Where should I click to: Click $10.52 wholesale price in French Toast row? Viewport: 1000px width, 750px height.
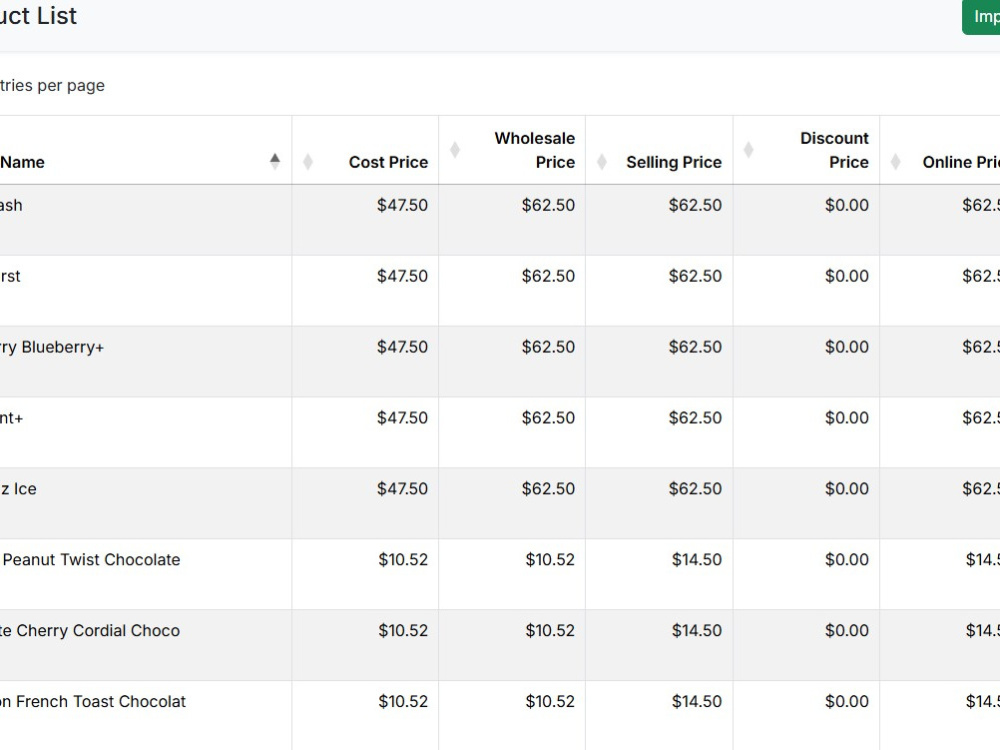tap(550, 701)
